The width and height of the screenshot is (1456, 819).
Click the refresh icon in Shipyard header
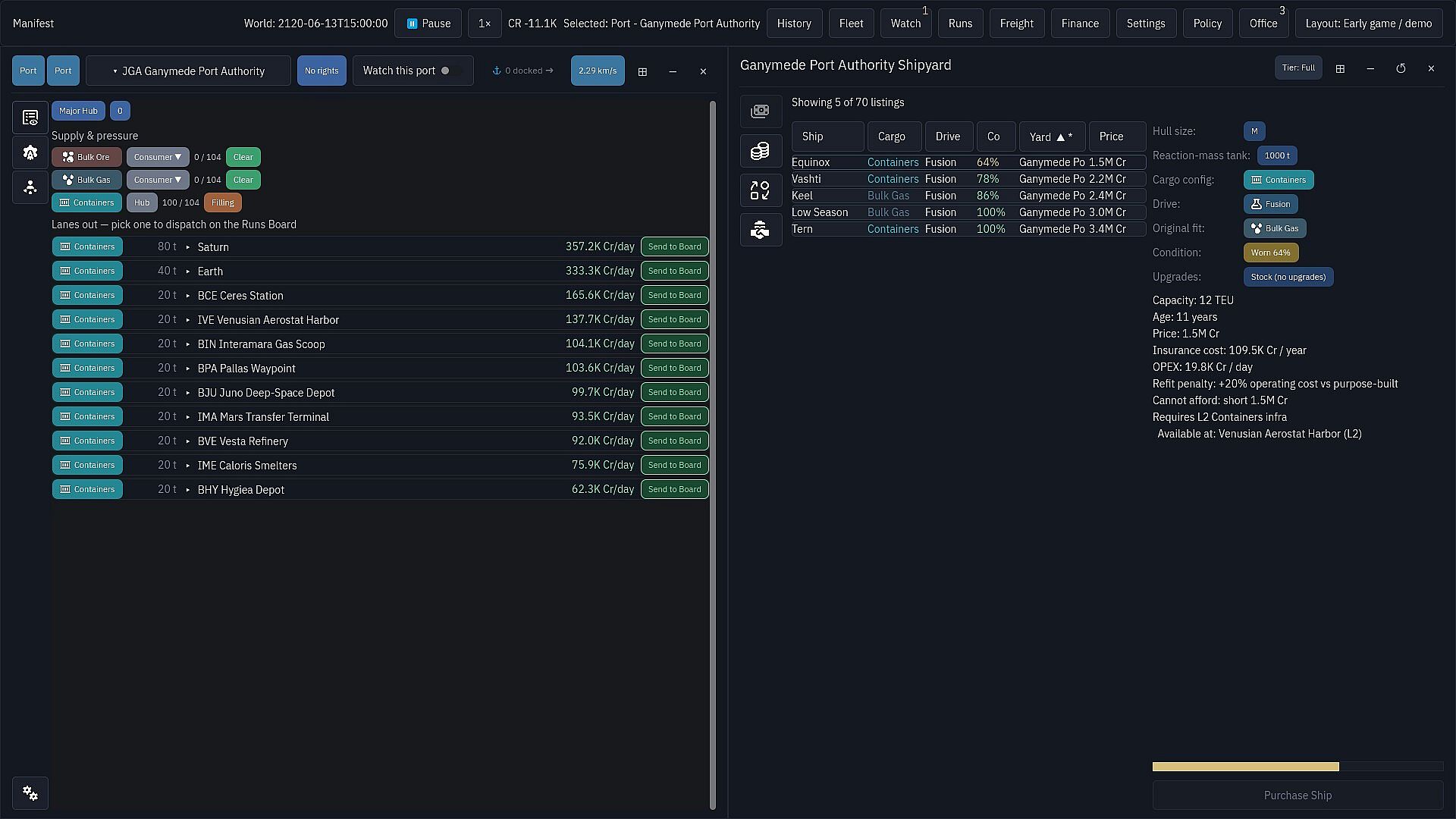point(1401,68)
